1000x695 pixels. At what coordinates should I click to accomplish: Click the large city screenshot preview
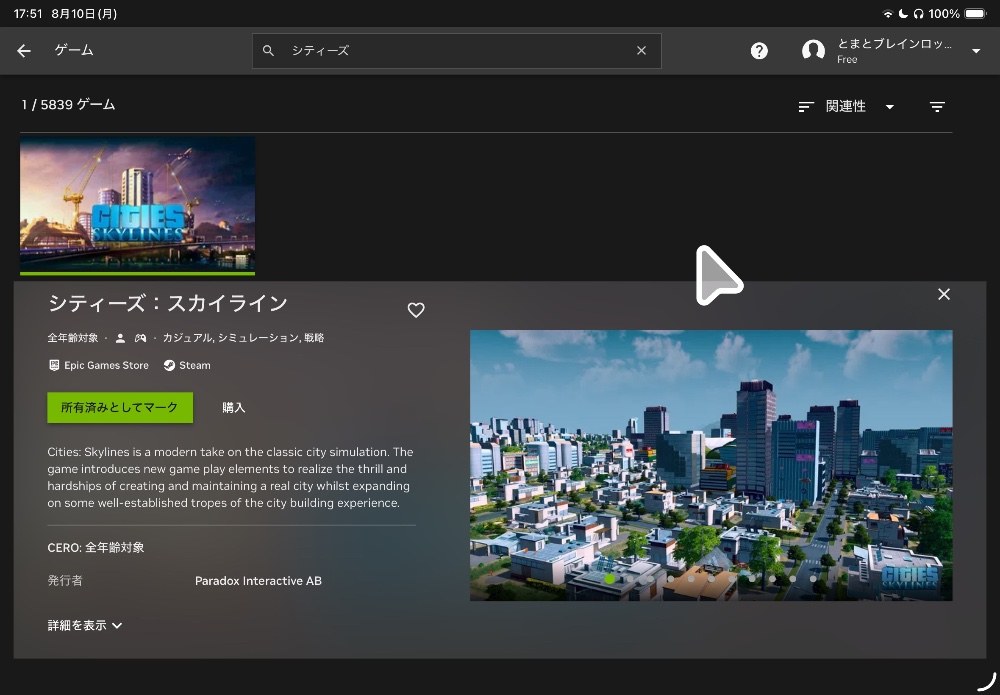[711, 465]
